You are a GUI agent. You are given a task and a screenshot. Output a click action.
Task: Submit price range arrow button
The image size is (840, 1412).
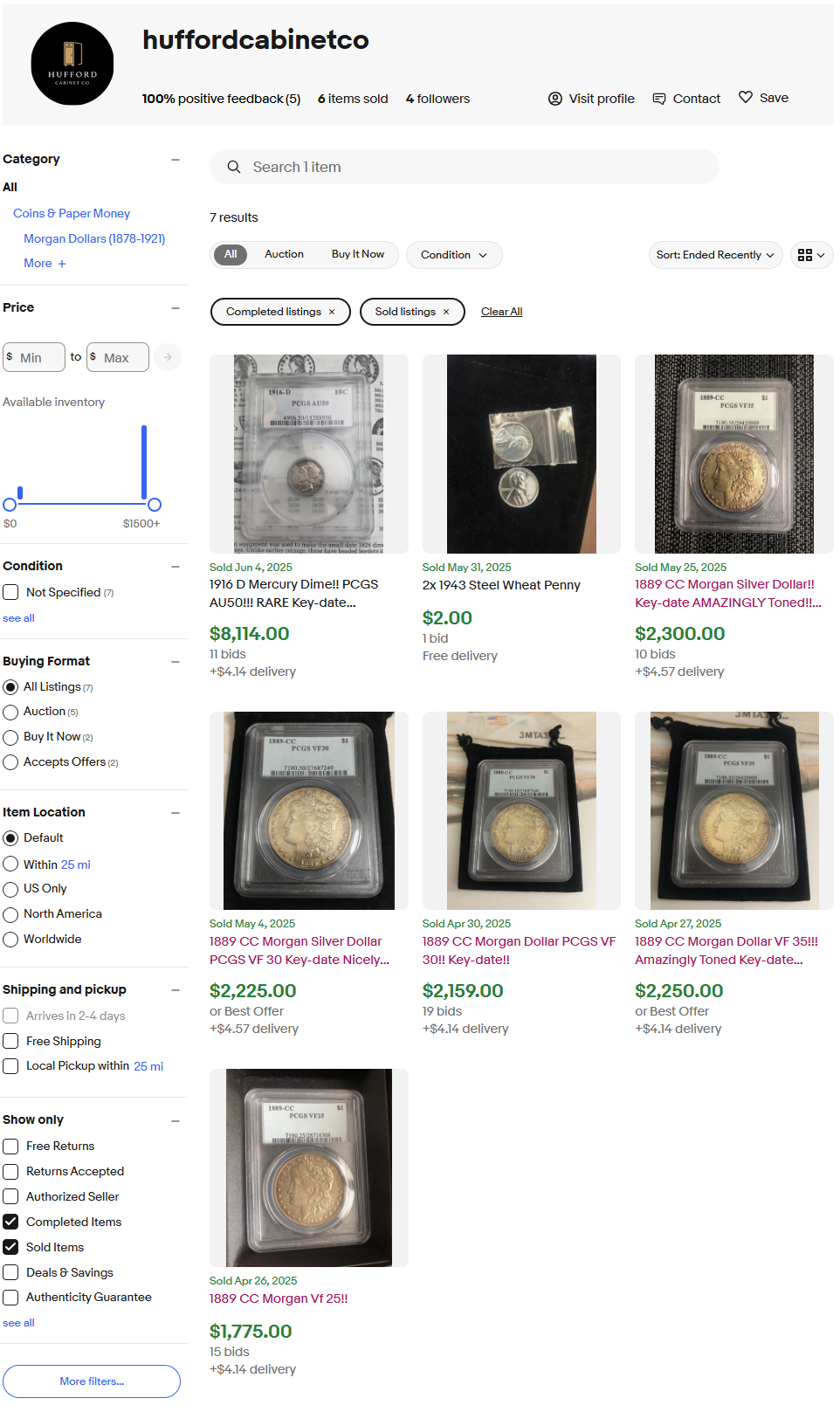click(x=168, y=357)
